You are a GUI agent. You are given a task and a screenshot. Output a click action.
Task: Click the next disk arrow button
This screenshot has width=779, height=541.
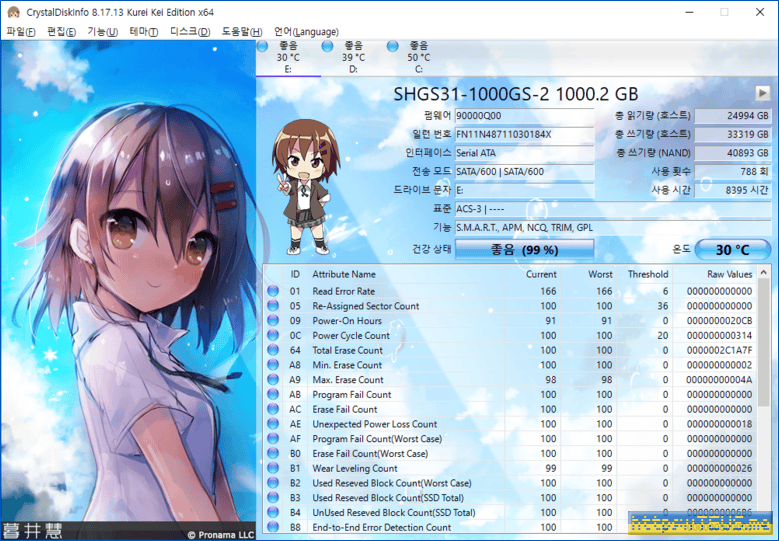[762, 93]
